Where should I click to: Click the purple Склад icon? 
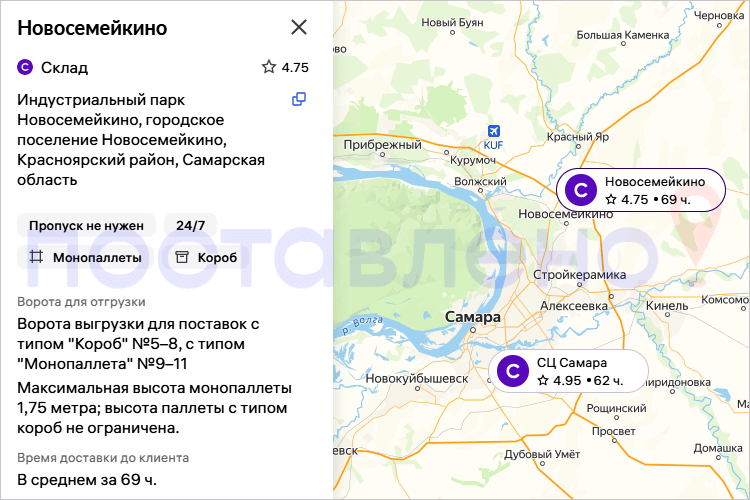click(x=25, y=67)
